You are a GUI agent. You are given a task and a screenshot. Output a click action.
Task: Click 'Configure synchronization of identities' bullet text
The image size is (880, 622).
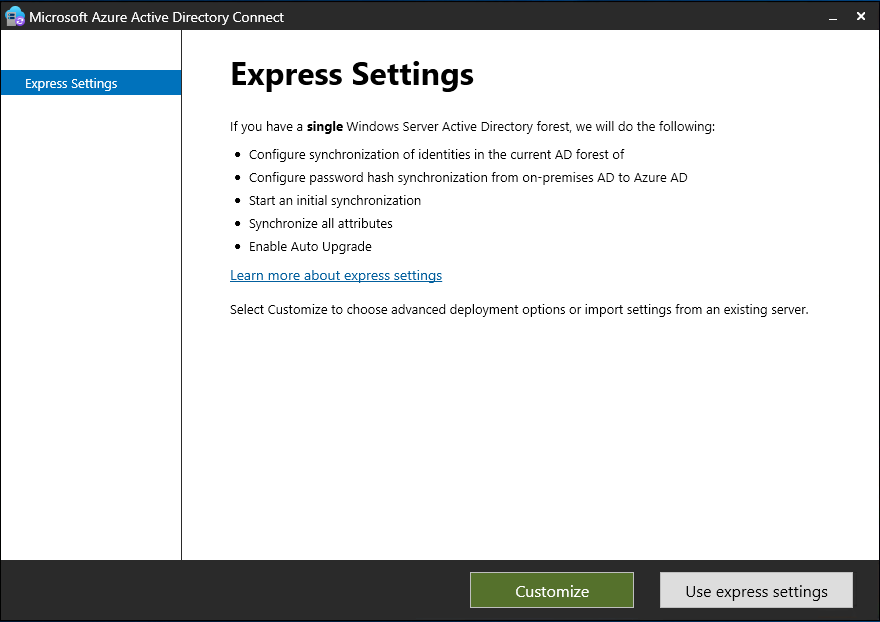pos(436,154)
